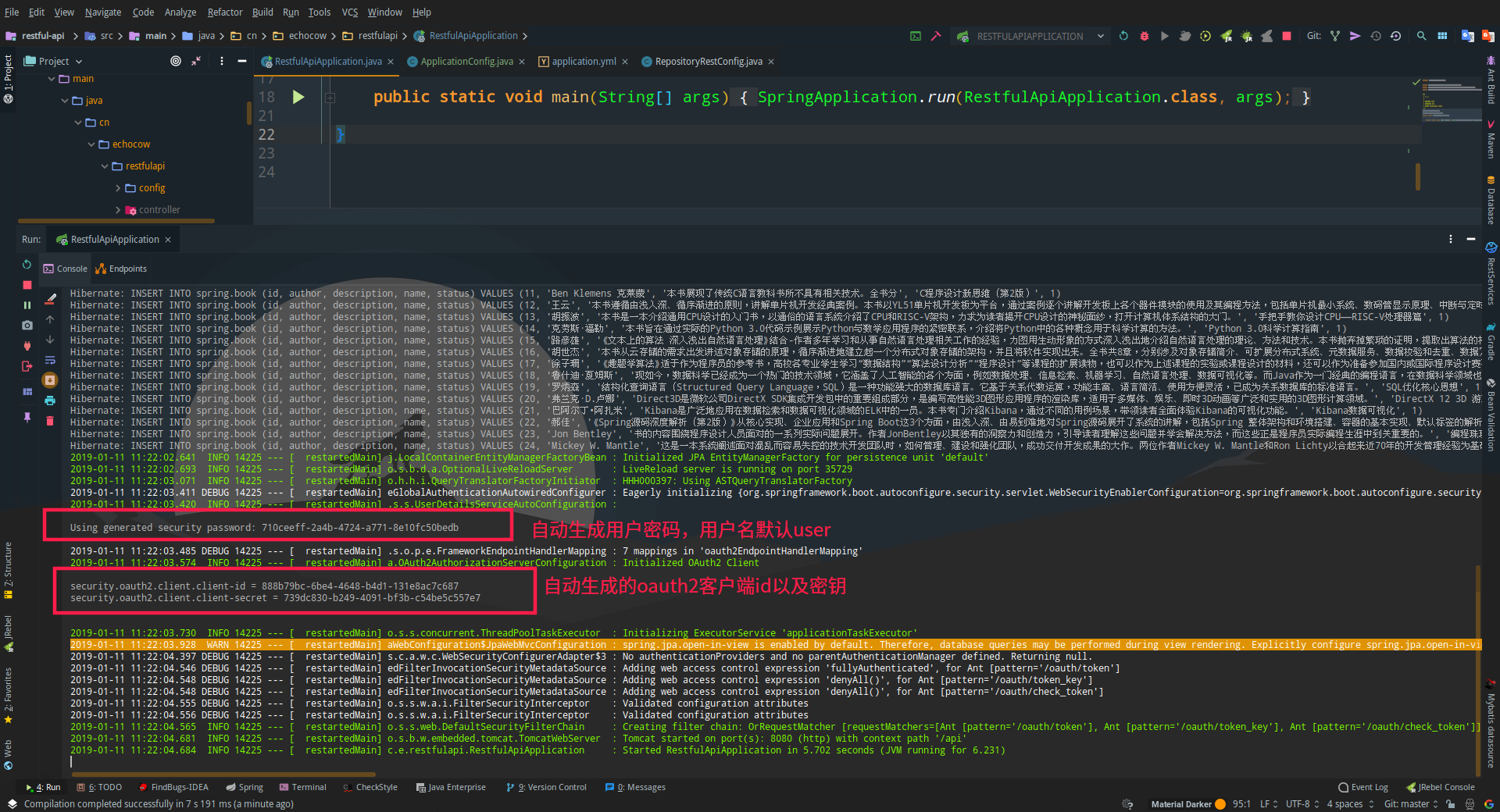Open the project structure grid icon
The image size is (1500, 812).
pyautogui.click(x=1442, y=36)
